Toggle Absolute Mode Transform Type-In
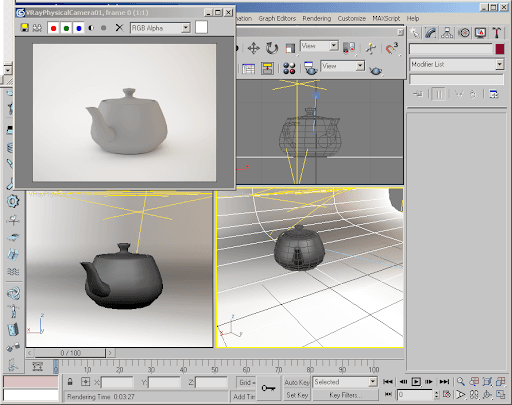 click(x=86, y=382)
